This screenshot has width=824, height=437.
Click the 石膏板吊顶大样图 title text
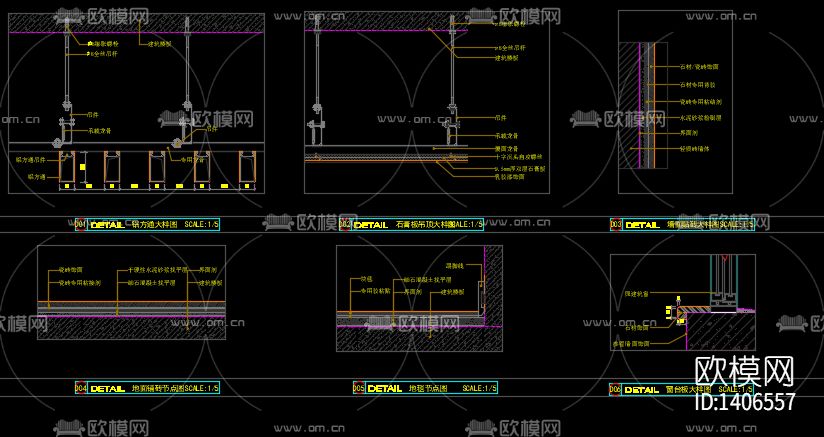pyautogui.click(x=424, y=225)
